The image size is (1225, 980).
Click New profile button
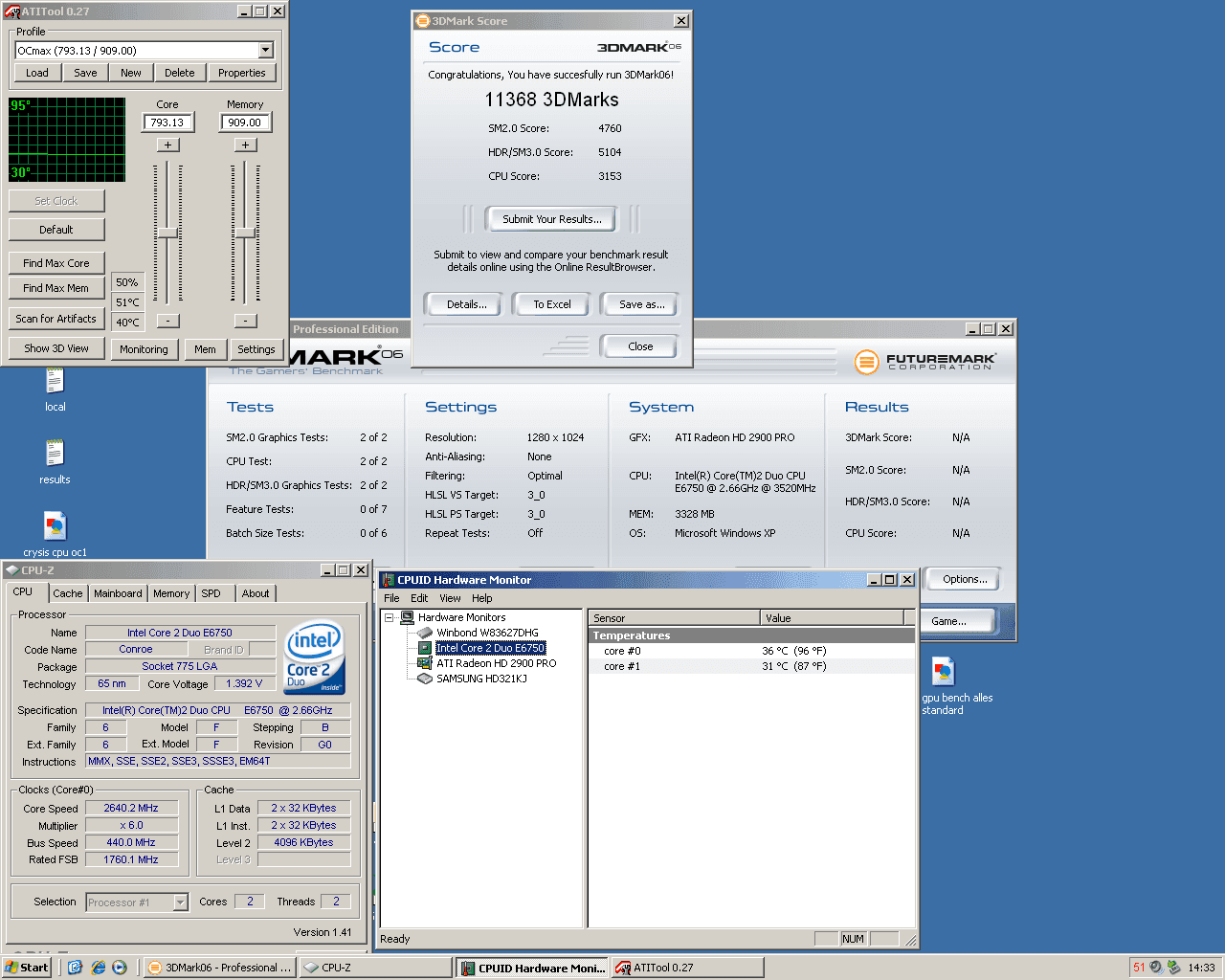pyautogui.click(x=131, y=73)
